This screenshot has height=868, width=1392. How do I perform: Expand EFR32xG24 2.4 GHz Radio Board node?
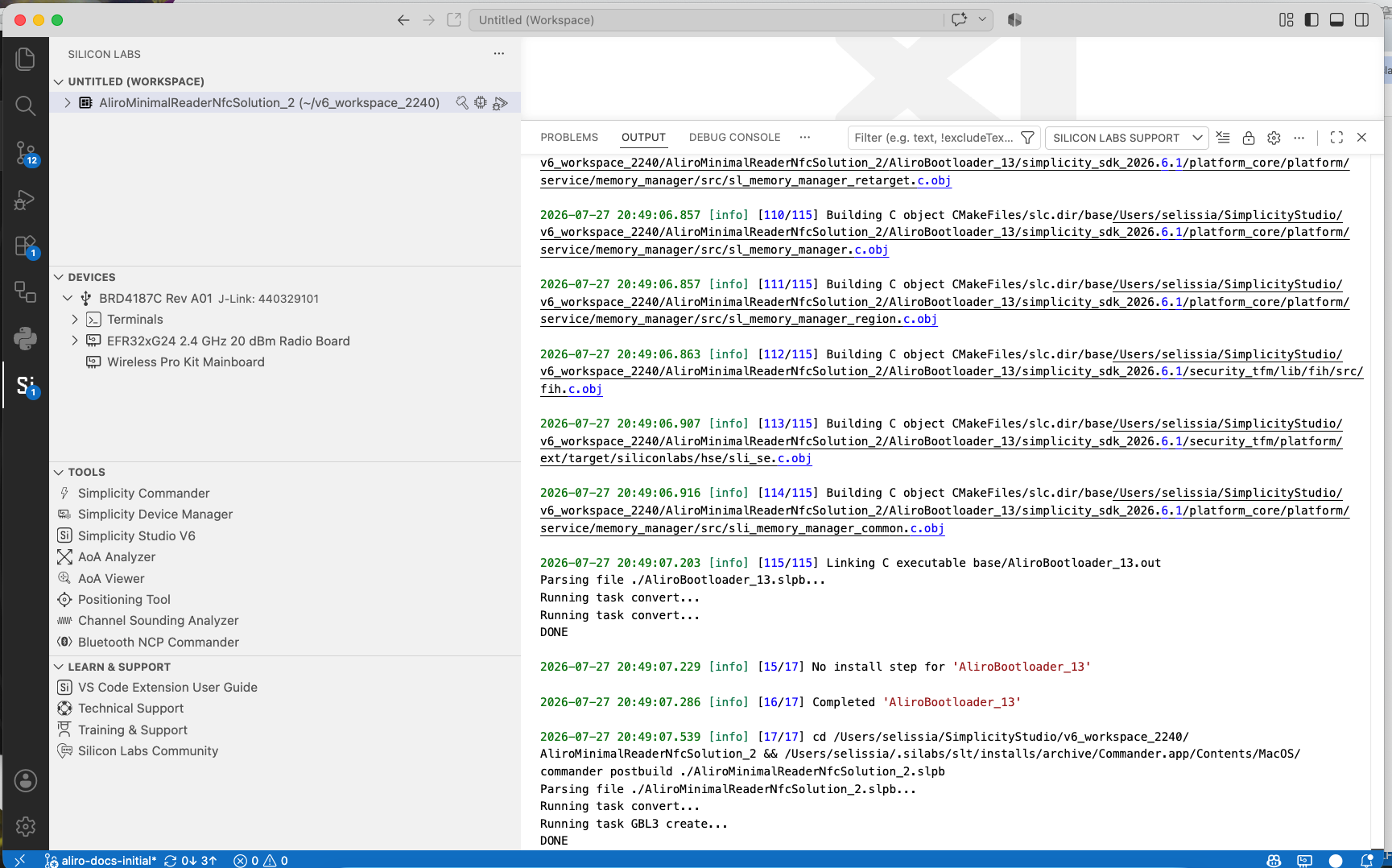[75, 341]
